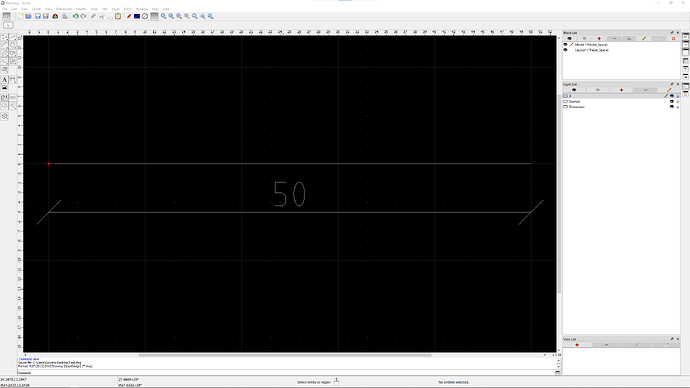
Task: Show all blocks eye button
Action: [569, 39]
